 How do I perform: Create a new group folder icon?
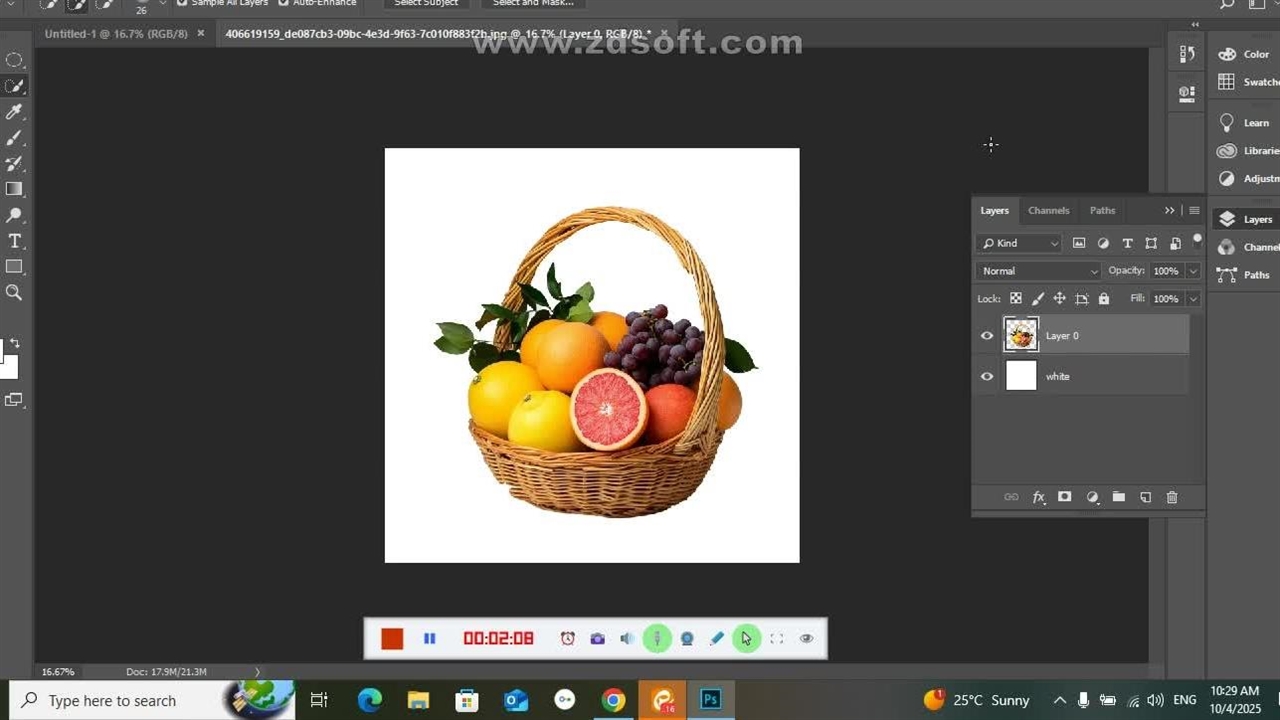click(x=1119, y=497)
